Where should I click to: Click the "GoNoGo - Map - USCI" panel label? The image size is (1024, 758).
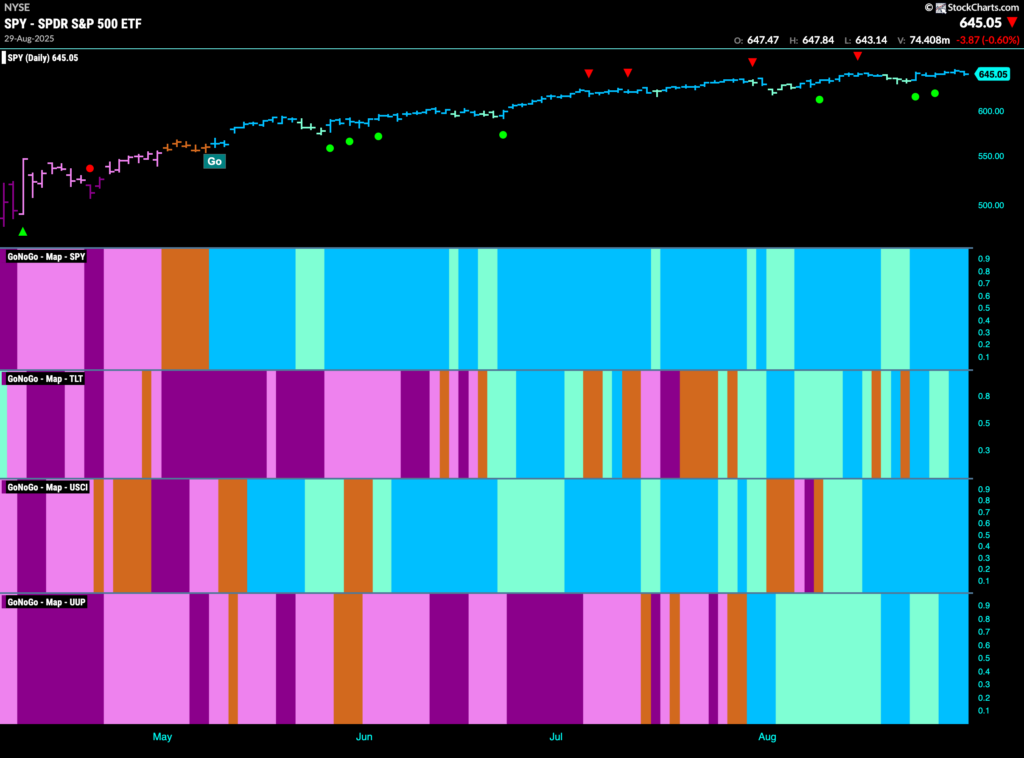click(x=47, y=487)
